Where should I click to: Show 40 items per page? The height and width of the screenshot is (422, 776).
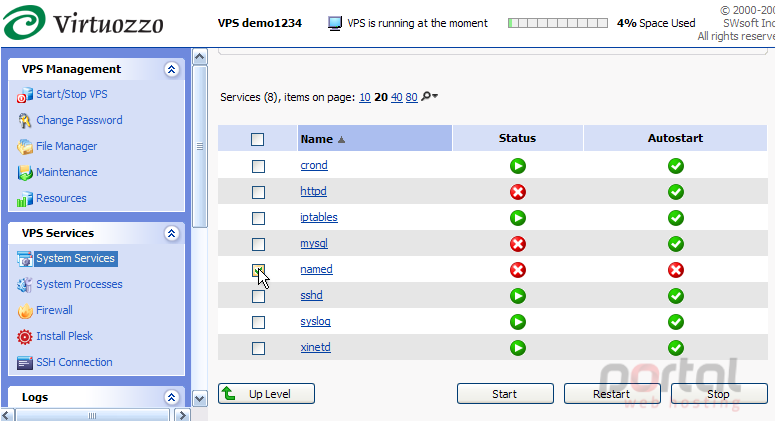pos(396,97)
